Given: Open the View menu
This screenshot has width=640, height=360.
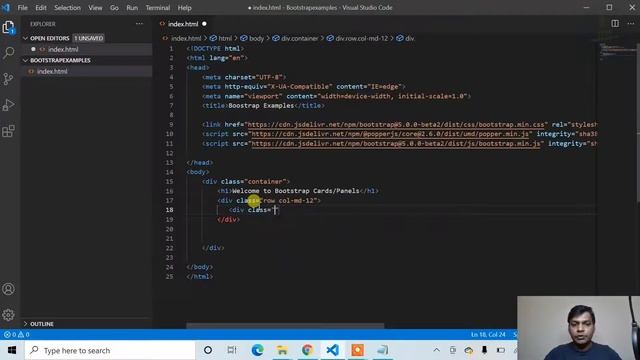Looking at the screenshot, I should tap(95, 8).
